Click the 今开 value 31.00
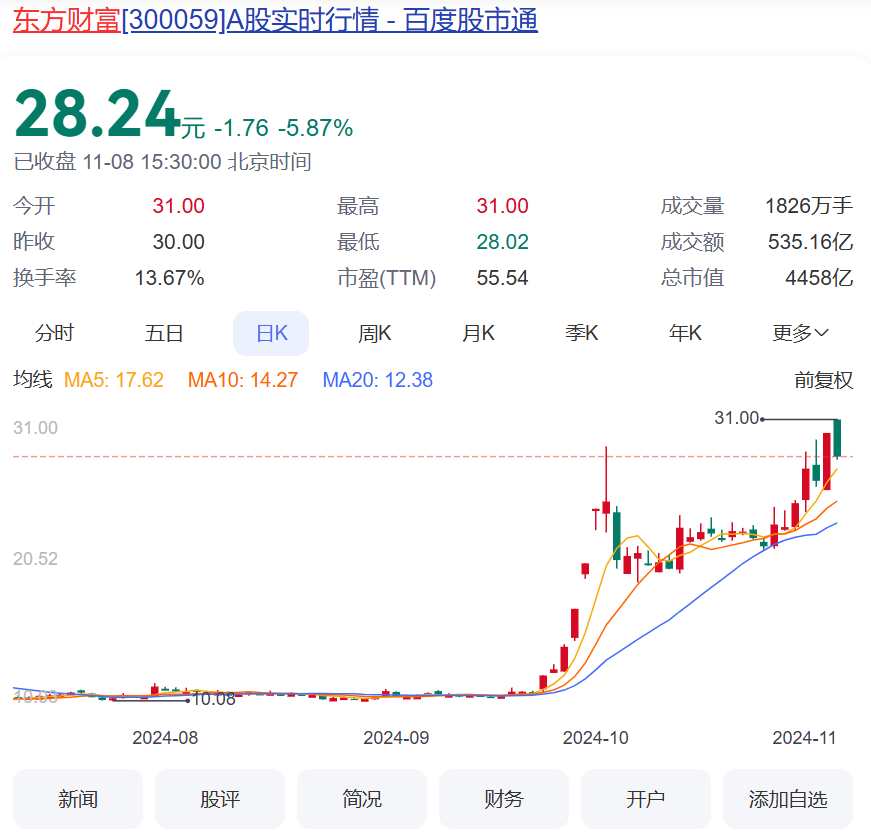871x835 pixels. point(178,206)
